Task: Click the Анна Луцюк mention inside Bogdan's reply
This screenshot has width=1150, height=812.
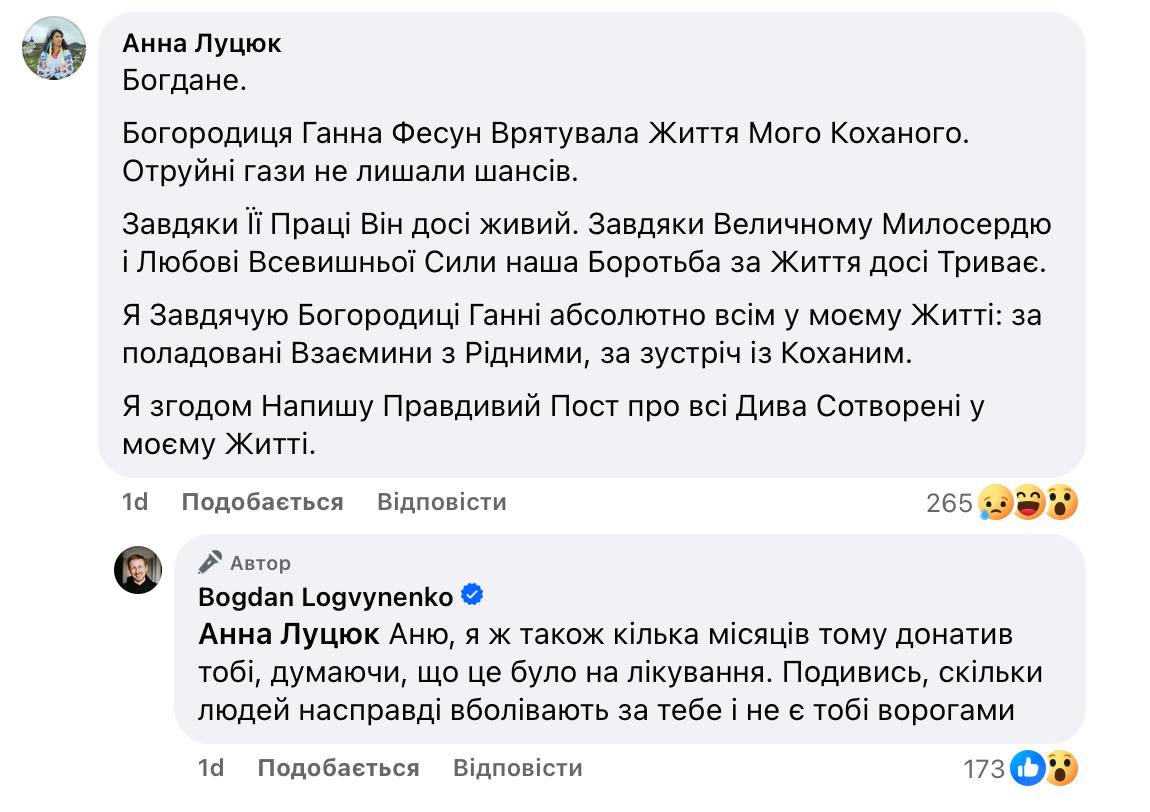Action: point(289,635)
